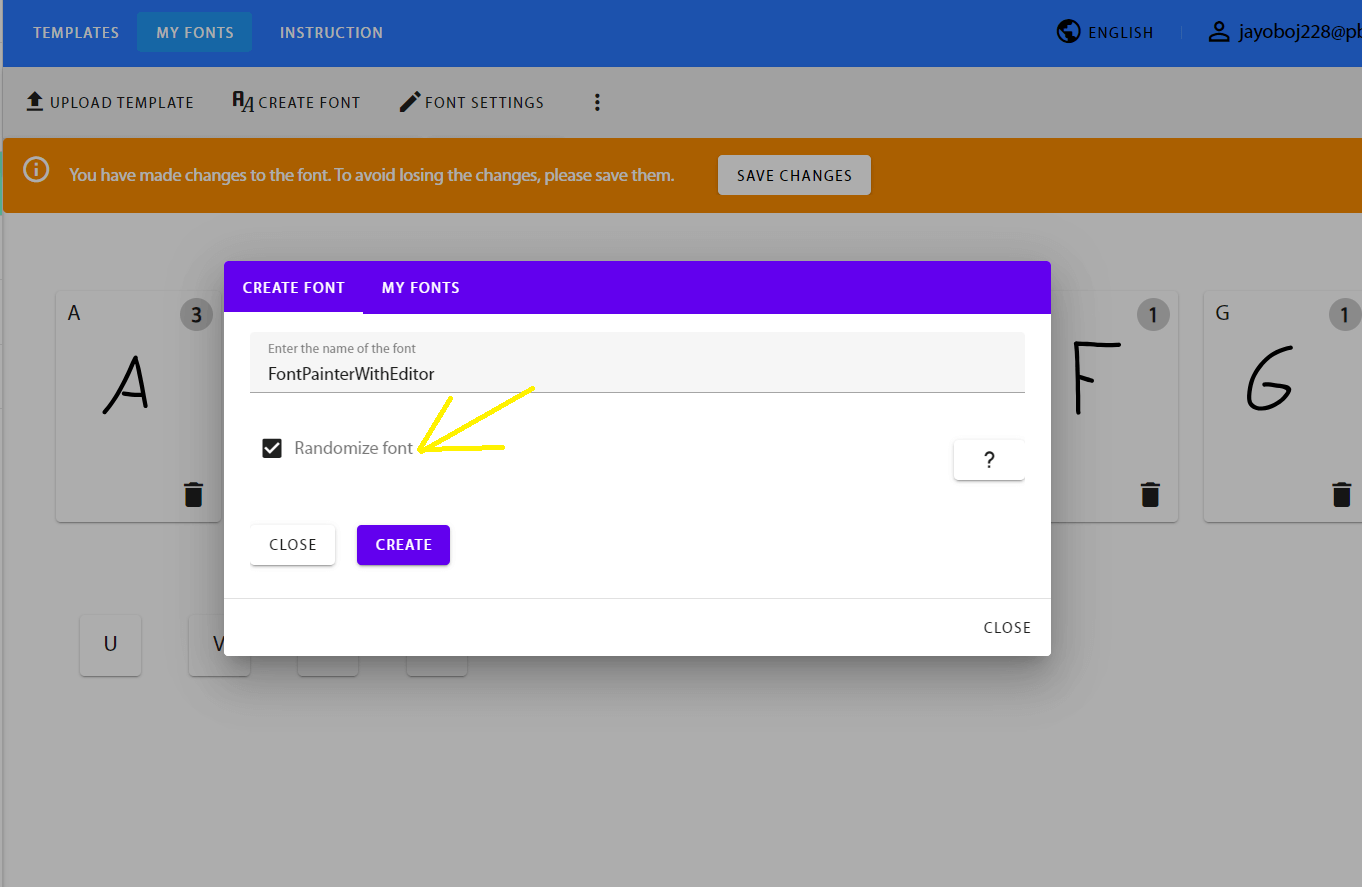Switch to the My Fonts tab in dialog

pos(421,288)
